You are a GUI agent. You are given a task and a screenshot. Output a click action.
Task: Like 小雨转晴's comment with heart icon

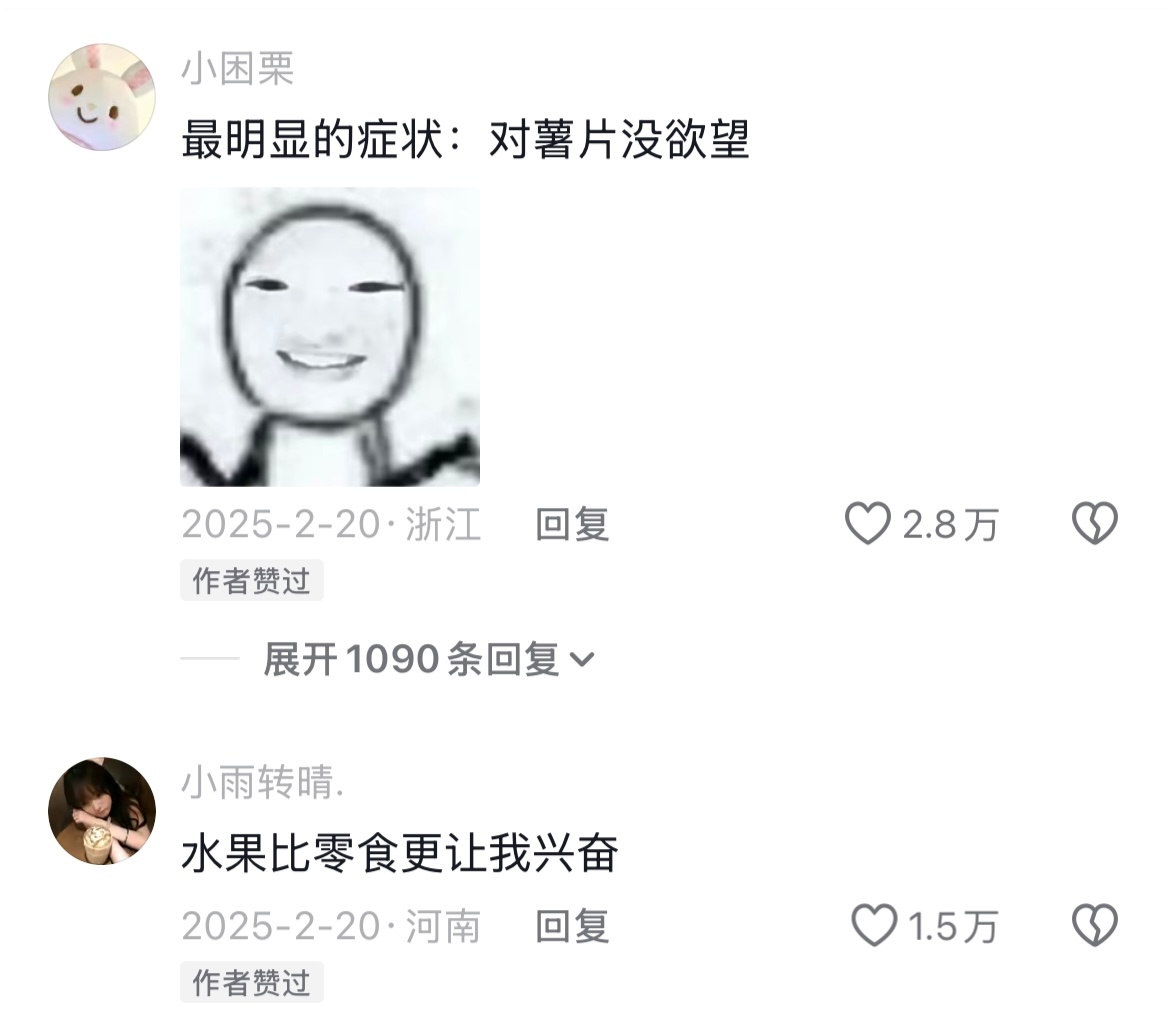point(874,925)
